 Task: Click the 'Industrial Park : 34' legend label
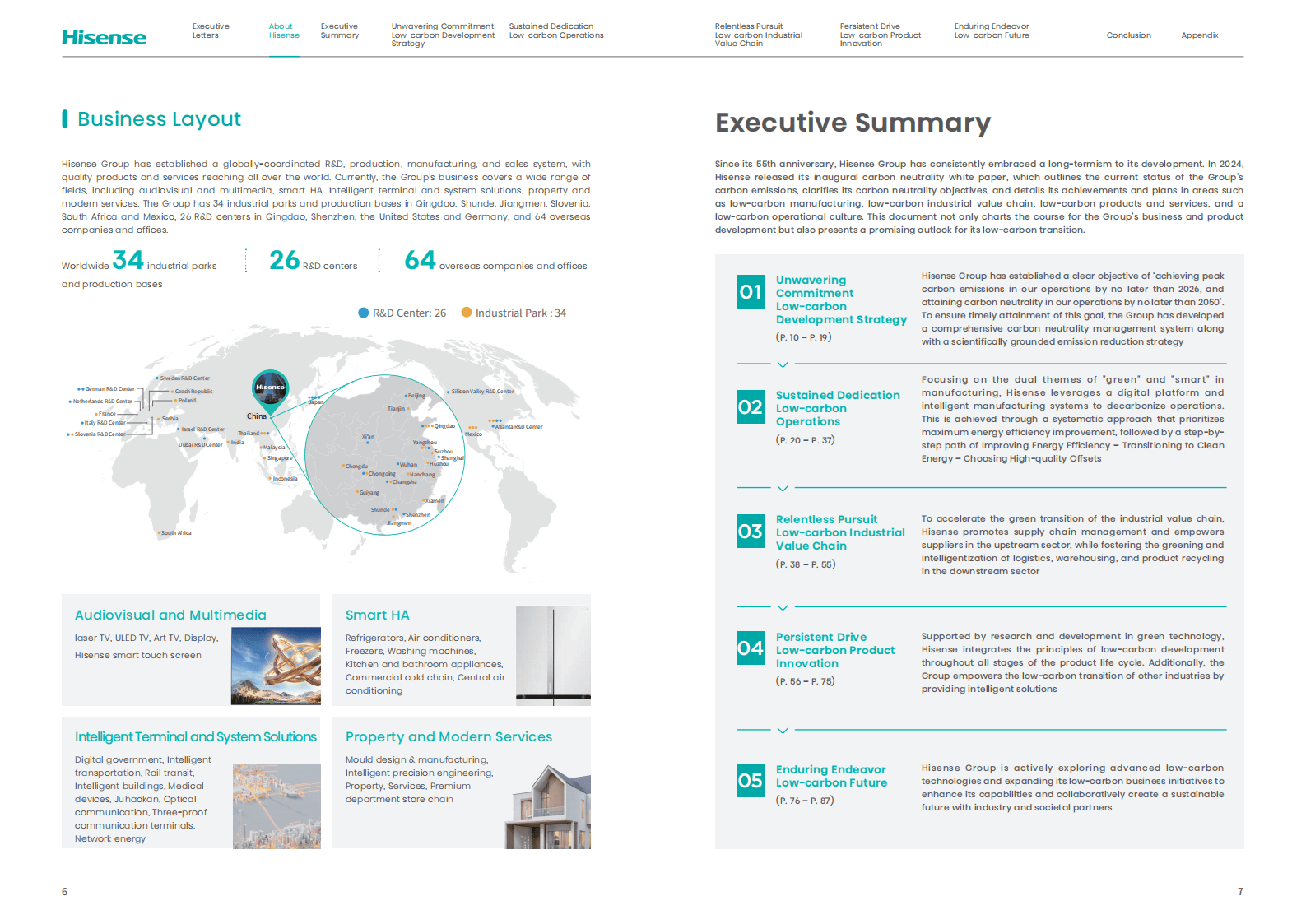(x=521, y=313)
